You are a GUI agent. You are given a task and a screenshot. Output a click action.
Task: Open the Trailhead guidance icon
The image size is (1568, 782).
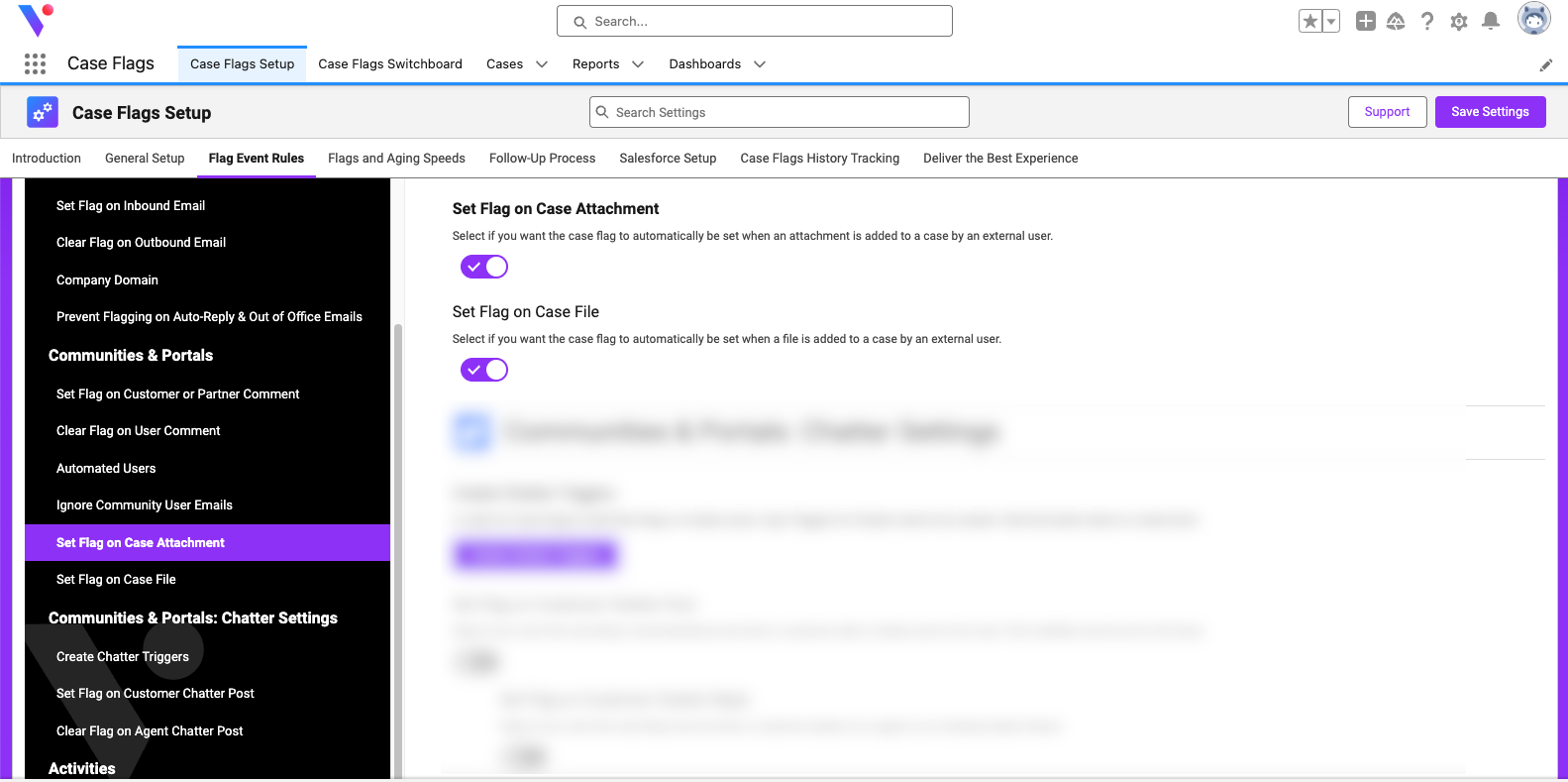pyautogui.click(x=1396, y=21)
